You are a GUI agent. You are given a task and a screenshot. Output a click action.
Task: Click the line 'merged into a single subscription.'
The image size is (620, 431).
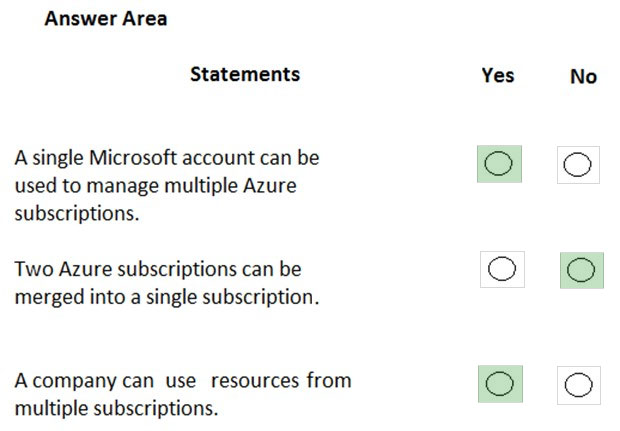[167, 297]
